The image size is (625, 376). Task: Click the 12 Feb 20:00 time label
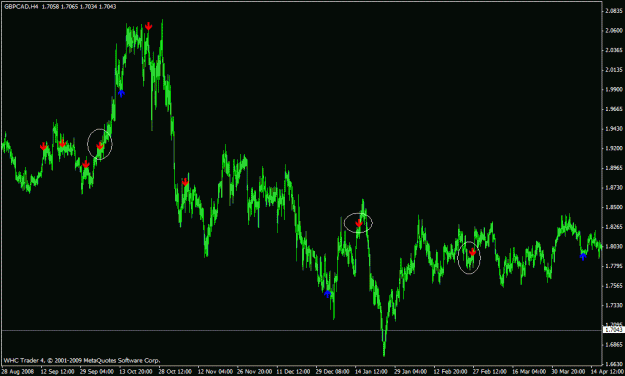(x=450, y=372)
